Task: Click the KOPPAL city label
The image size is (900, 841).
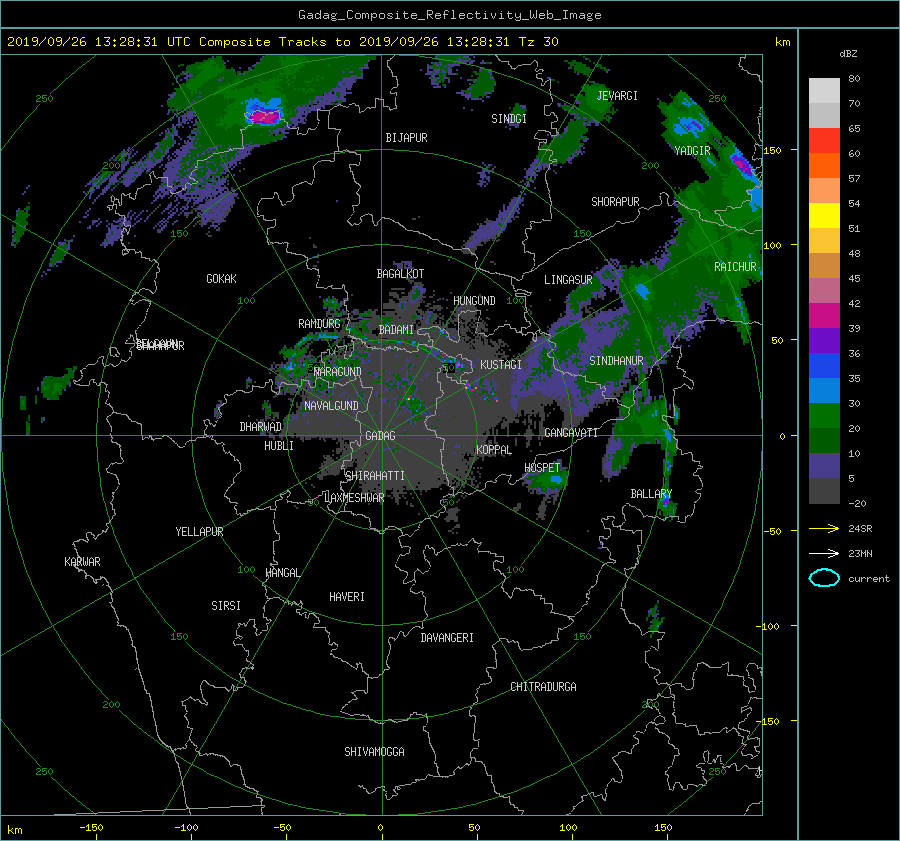Action: click(494, 450)
